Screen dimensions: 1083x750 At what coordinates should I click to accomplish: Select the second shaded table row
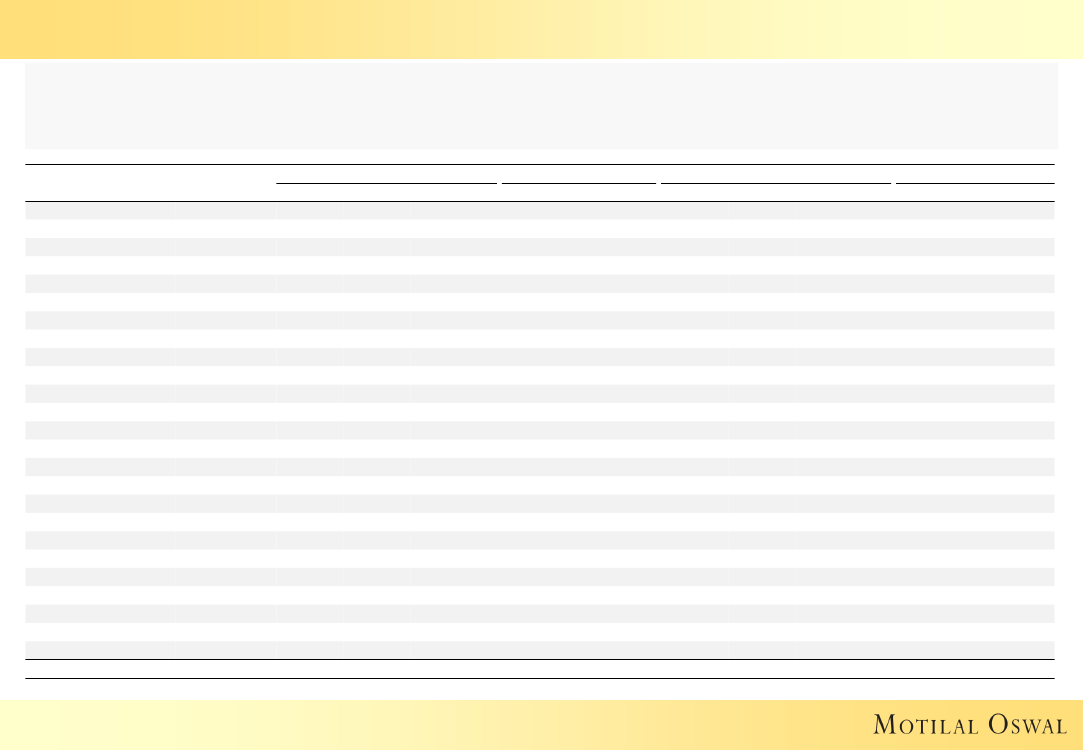(540, 247)
